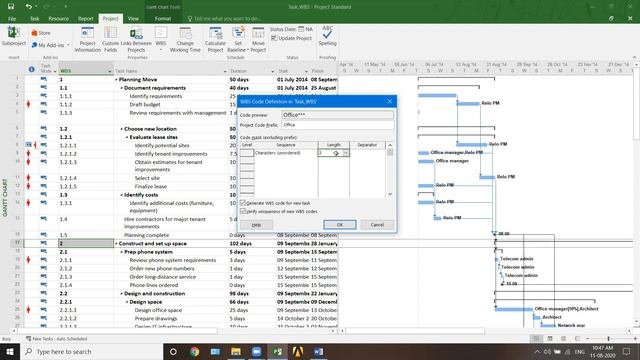The width and height of the screenshot is (640, 360).
Task: Select the task Finalize lease
Action: (151, 187)
